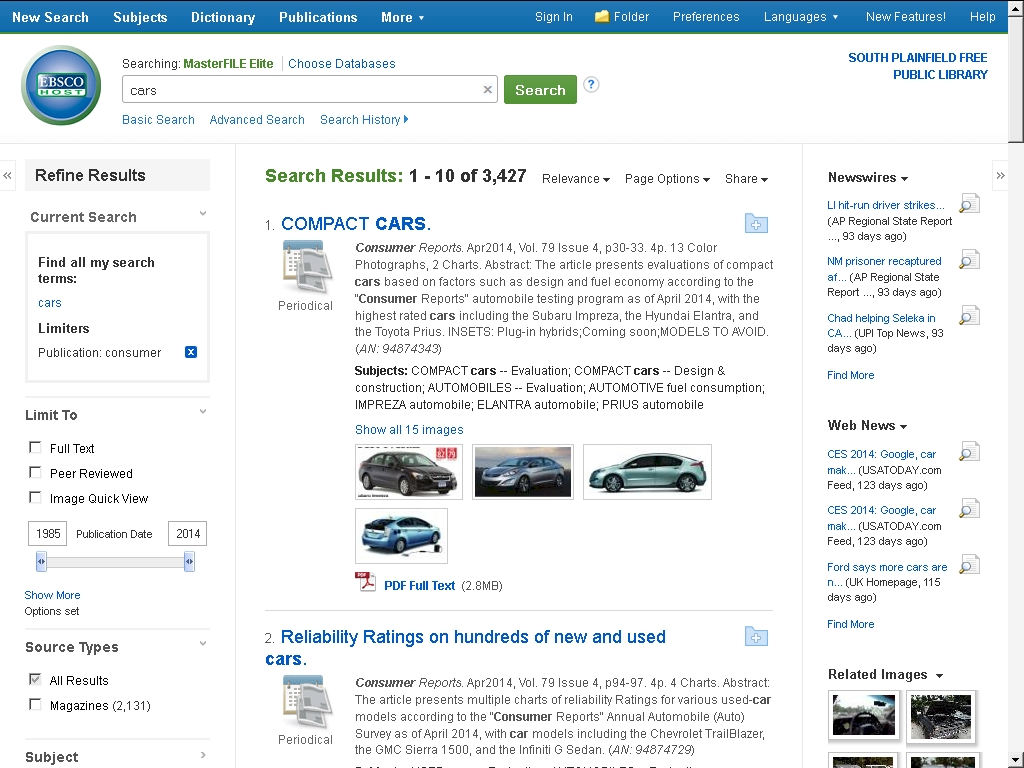1024x768 pixels.
Task: Open New Features! in the top bar
Action: pyautogui.click(x=905, y=17)
